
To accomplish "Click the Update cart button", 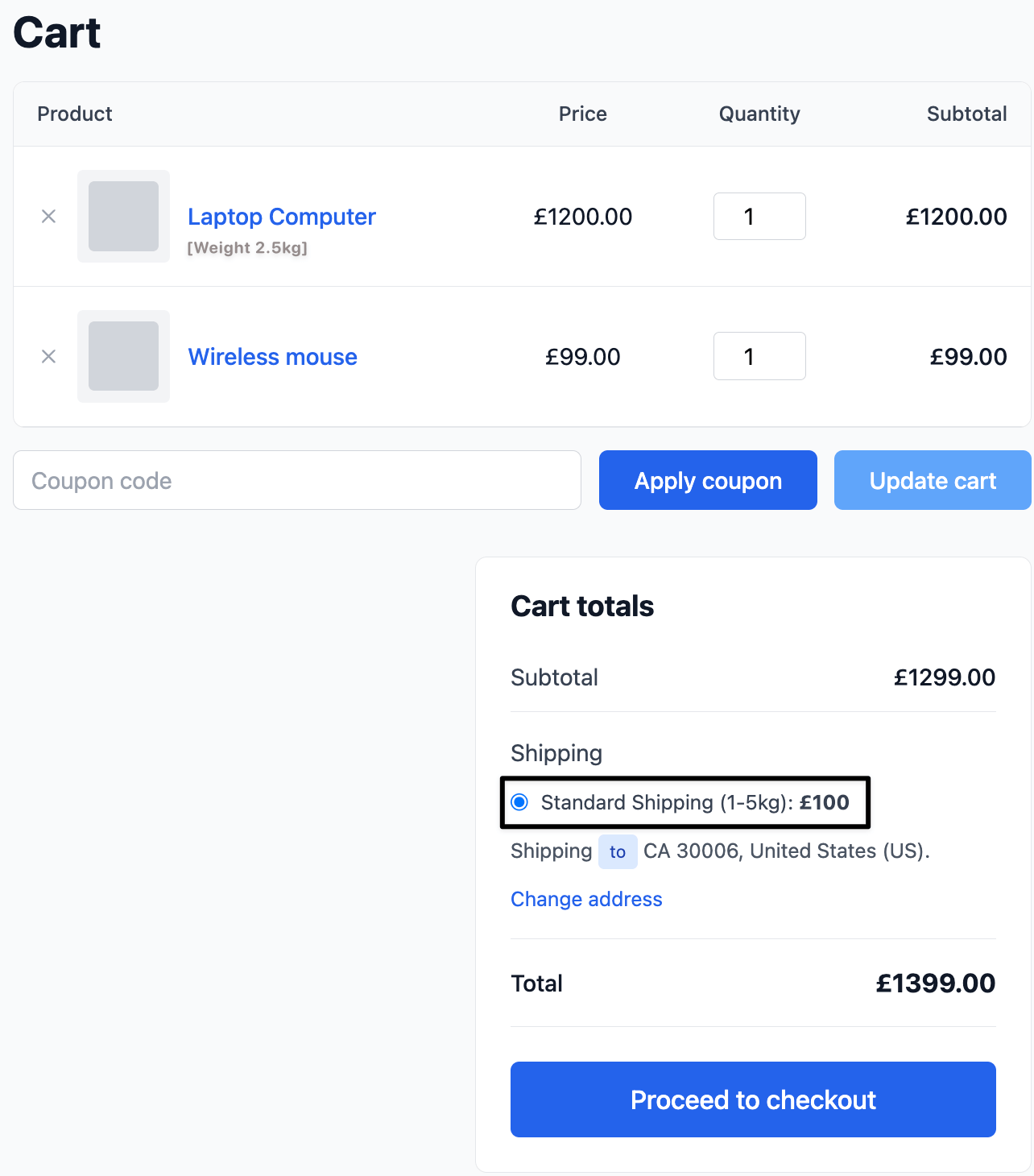I will point(933,480).
